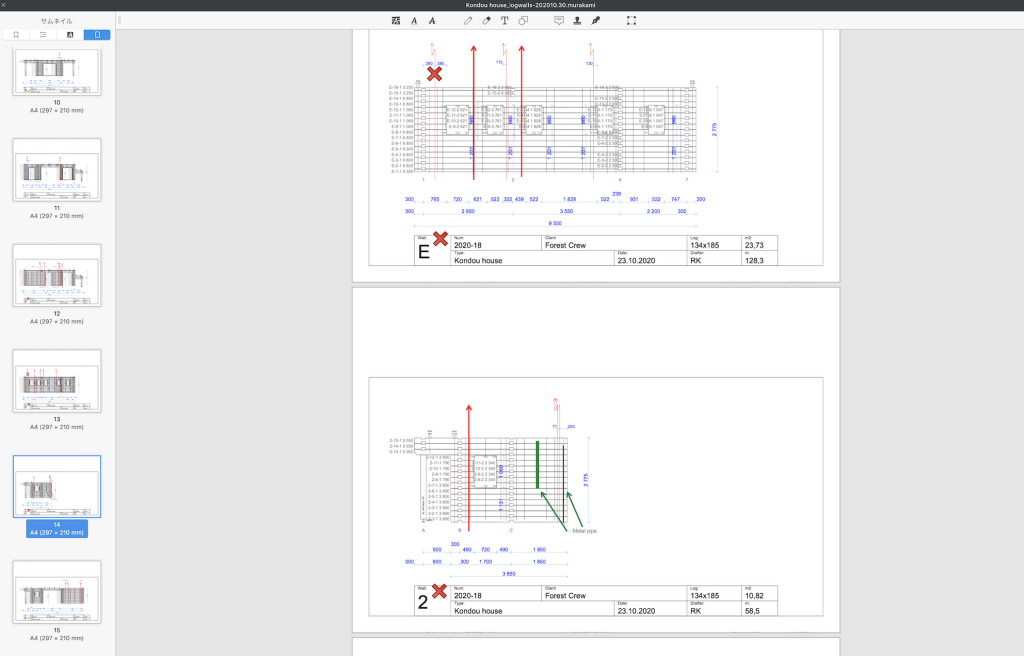
Task: Click 'Forest Crew' in wall E title block
Action: coord(566,246)
